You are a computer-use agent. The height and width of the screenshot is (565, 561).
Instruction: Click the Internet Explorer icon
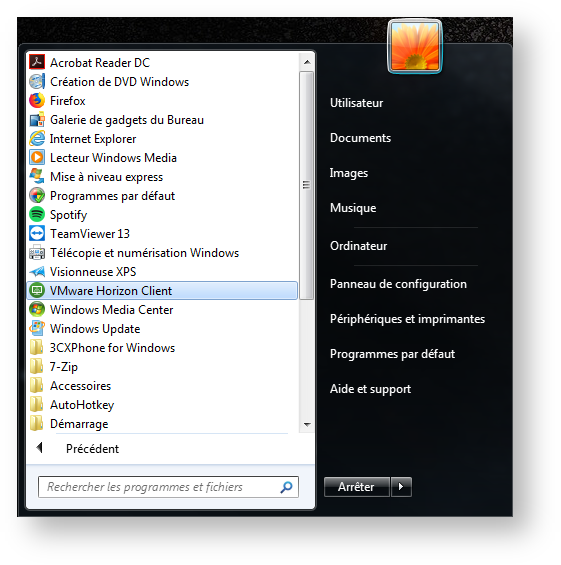point(37,138)
